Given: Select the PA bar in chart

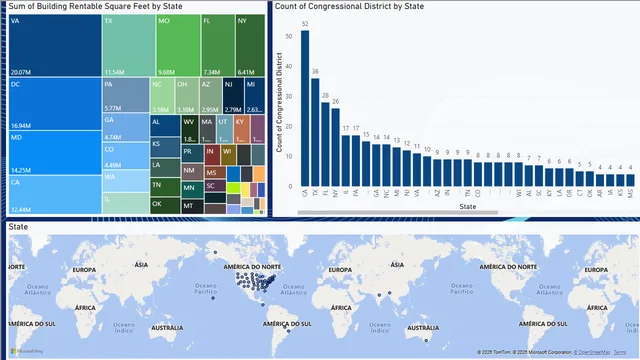Looking at the screenshot, I should [356, 161].
